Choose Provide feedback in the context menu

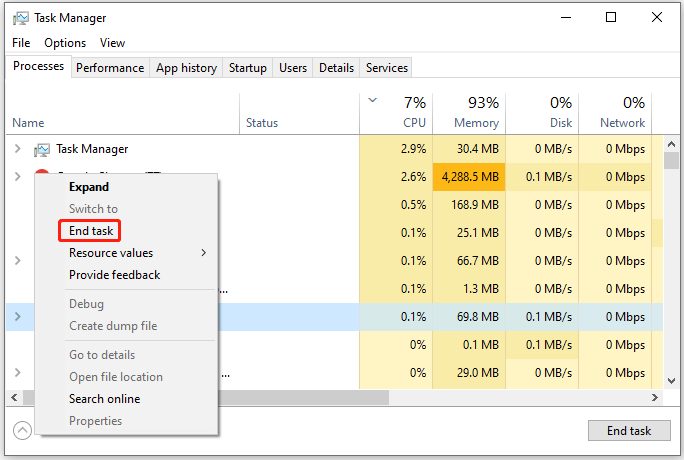(x=114, y=275)
